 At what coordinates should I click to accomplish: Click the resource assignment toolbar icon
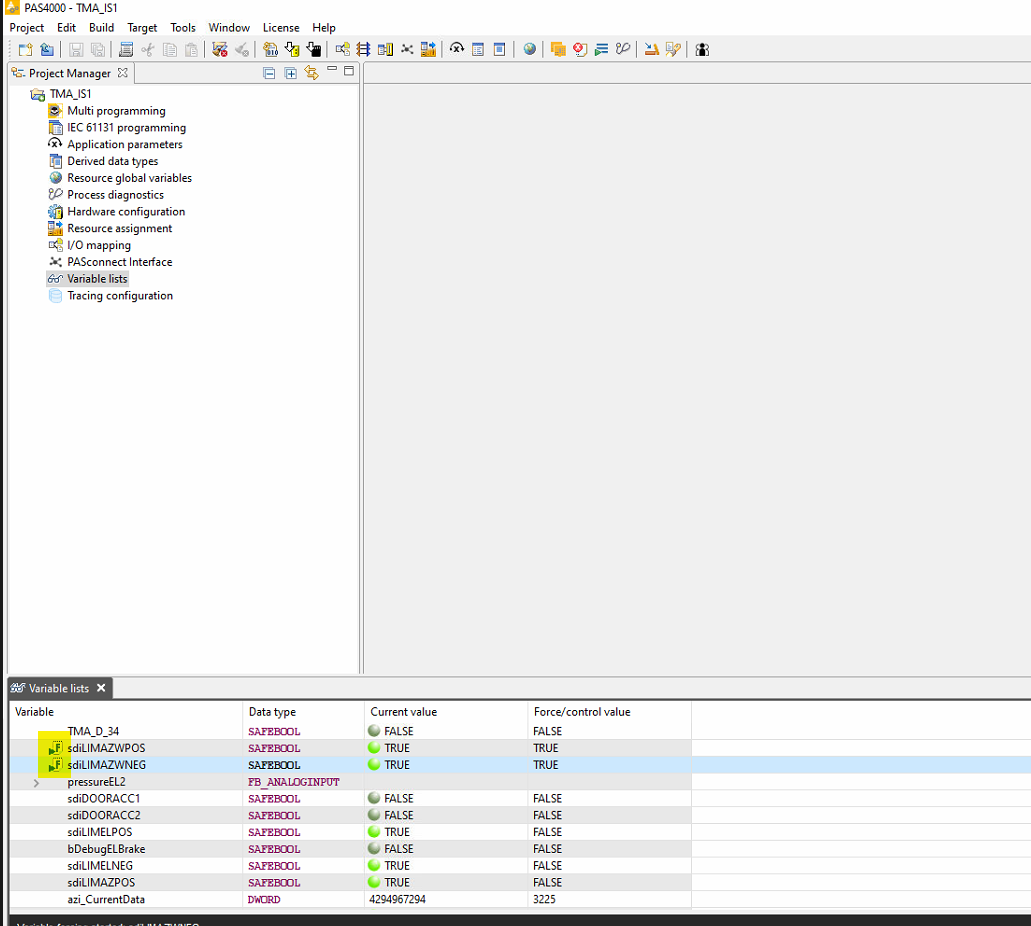click(428, 49)
